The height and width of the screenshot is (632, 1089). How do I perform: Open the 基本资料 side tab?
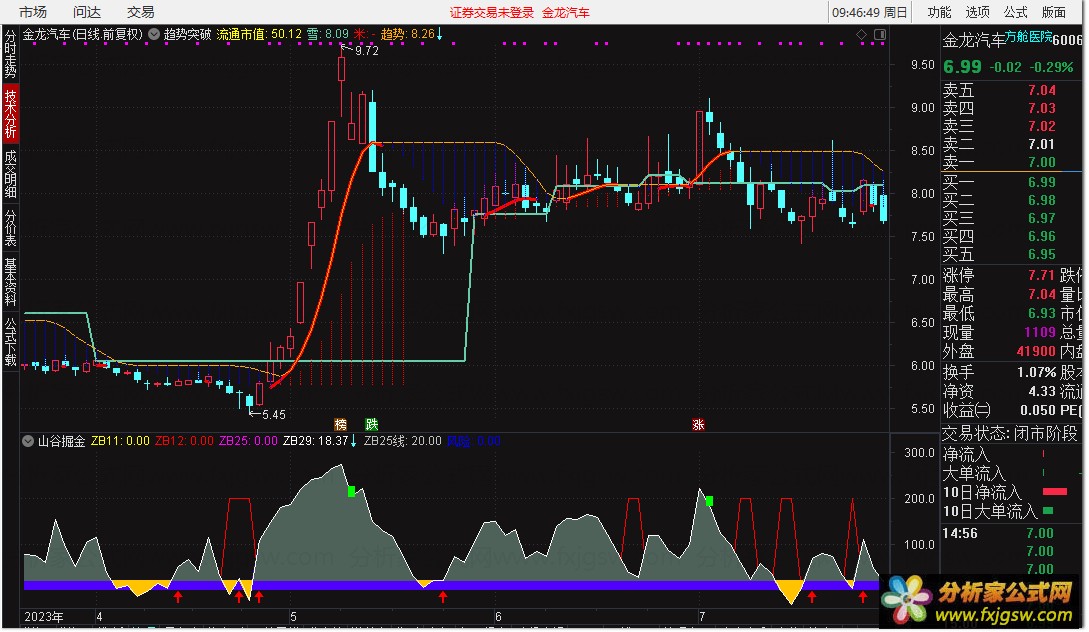click(10, 281)
